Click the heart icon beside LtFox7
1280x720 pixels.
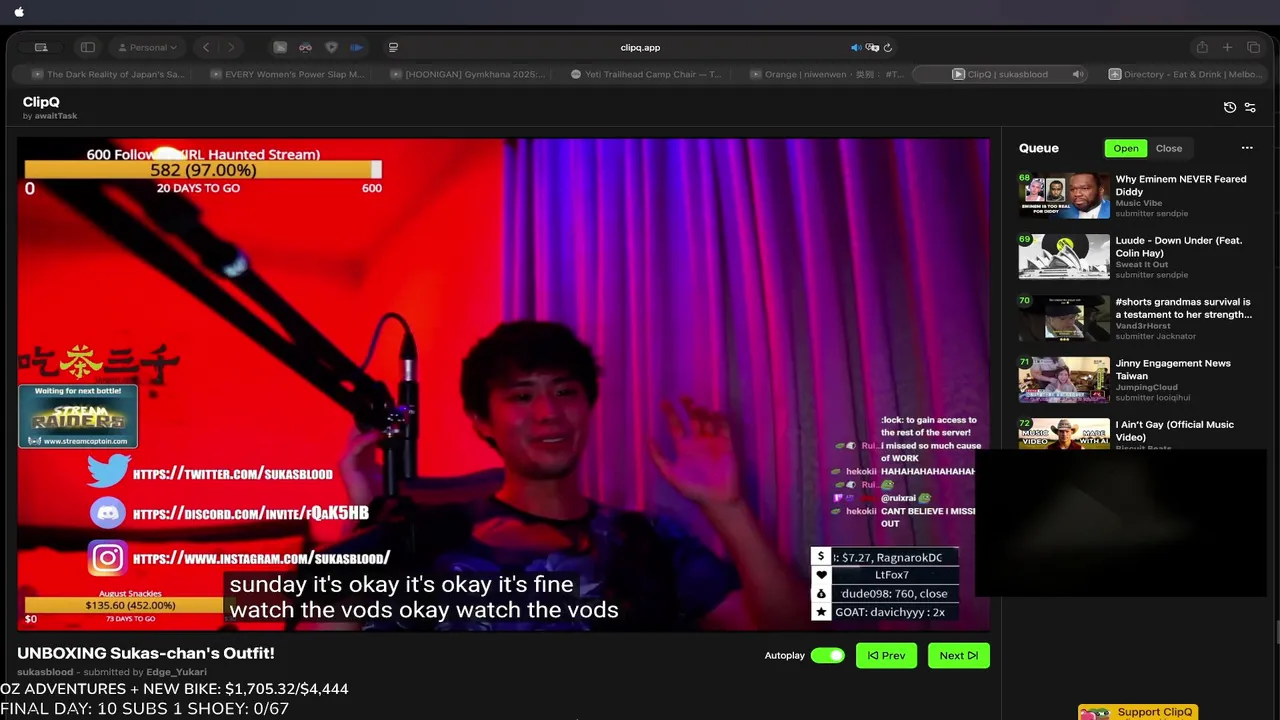pyautogui.click(x=821, y=575)
